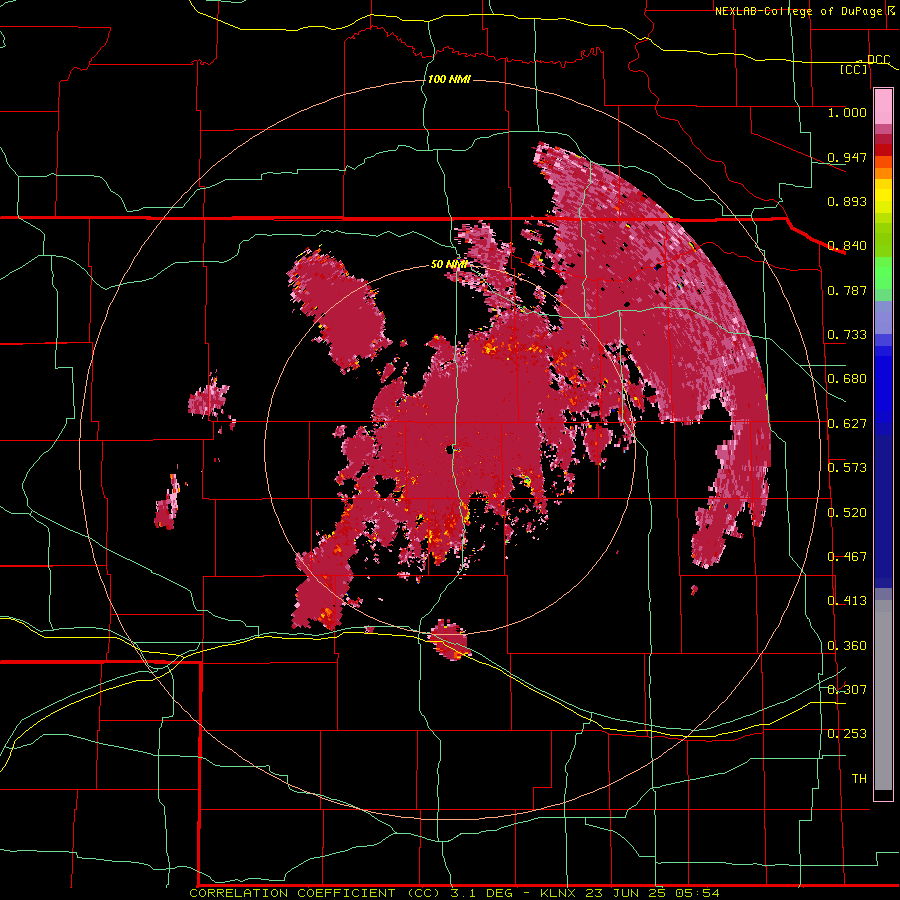
Task: Click the 0.733 color scale label
Action: click(847, 335)
